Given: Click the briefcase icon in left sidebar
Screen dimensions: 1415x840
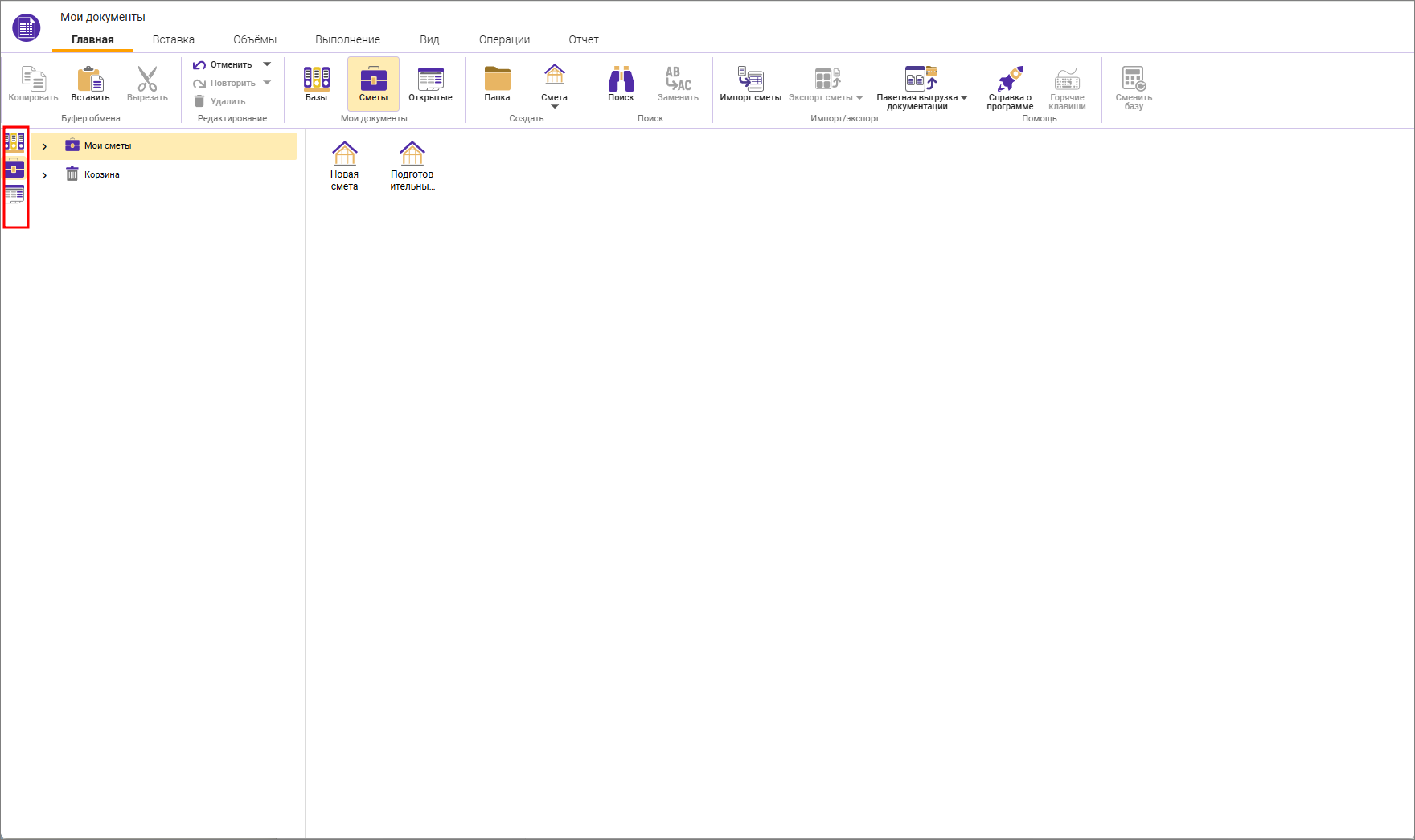Looking at the screenshot, I should pos(14,169).
